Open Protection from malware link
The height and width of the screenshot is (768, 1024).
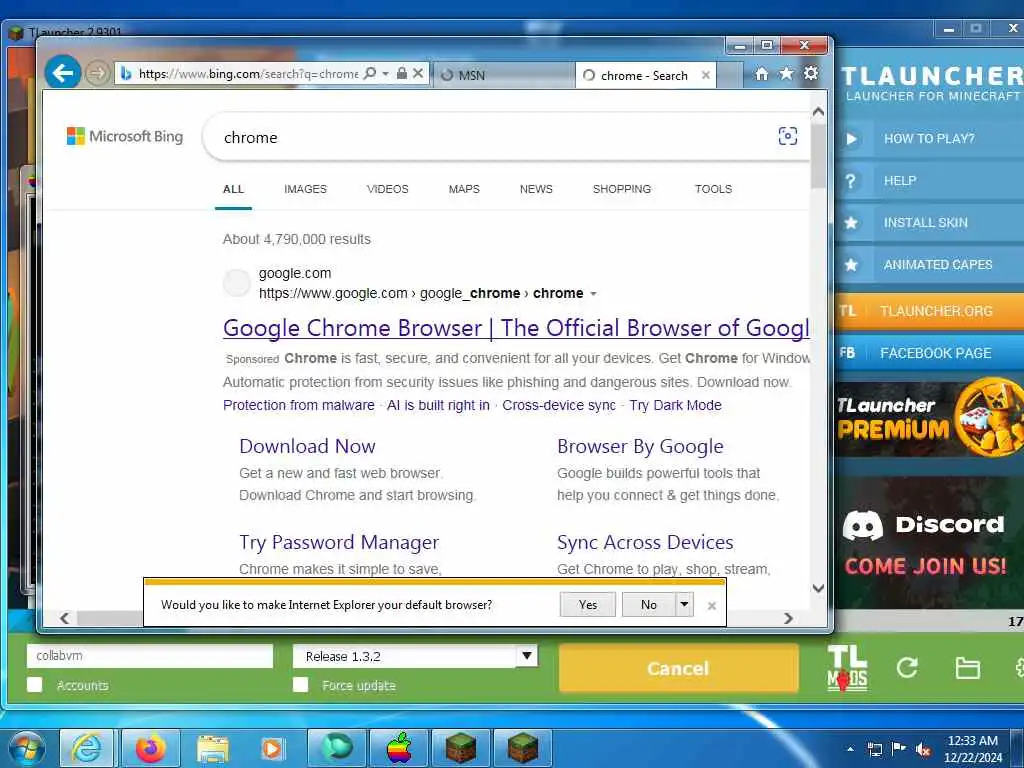click(x=298, y=405)
